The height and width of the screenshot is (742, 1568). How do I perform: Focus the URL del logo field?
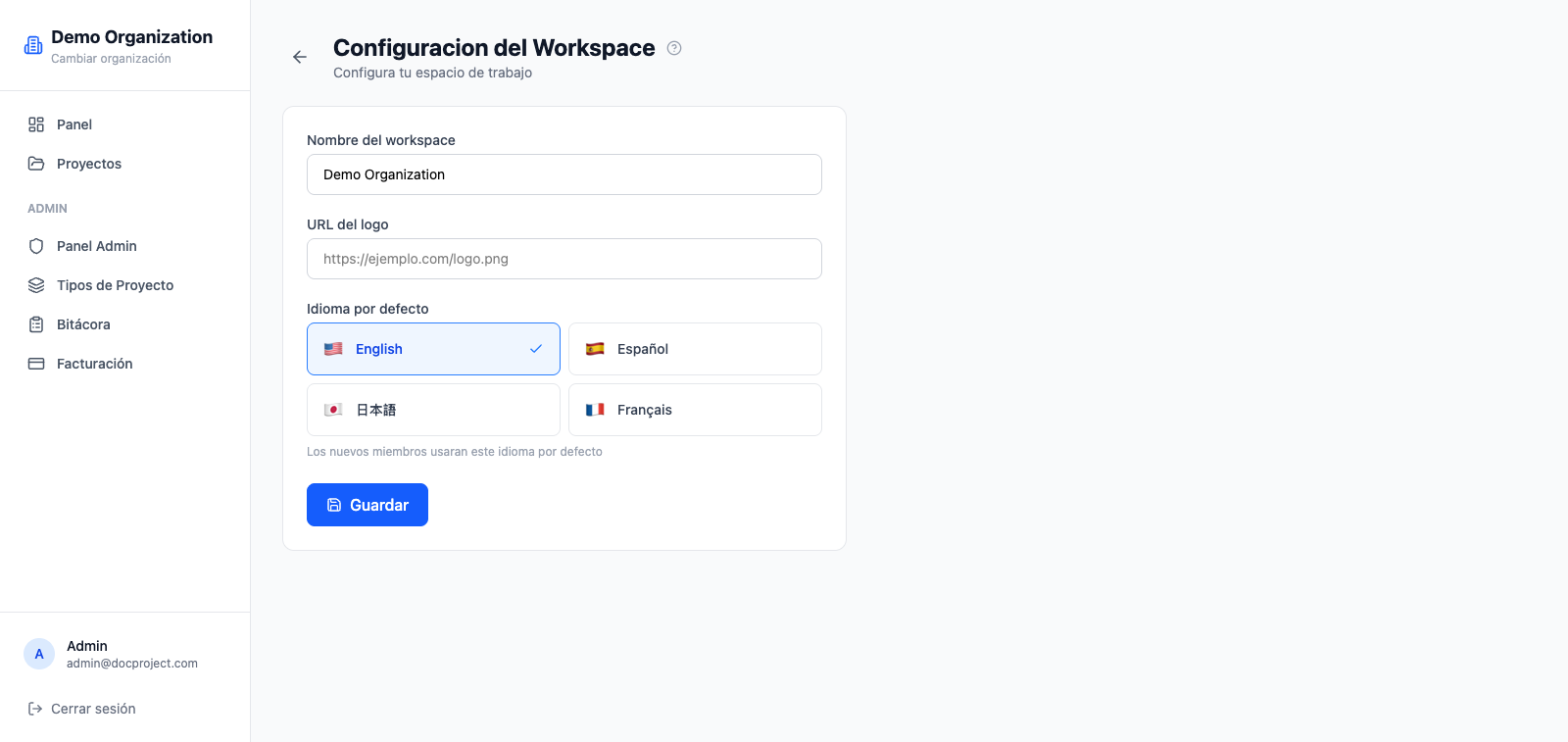pyautogui.click(x=564, y=259)
